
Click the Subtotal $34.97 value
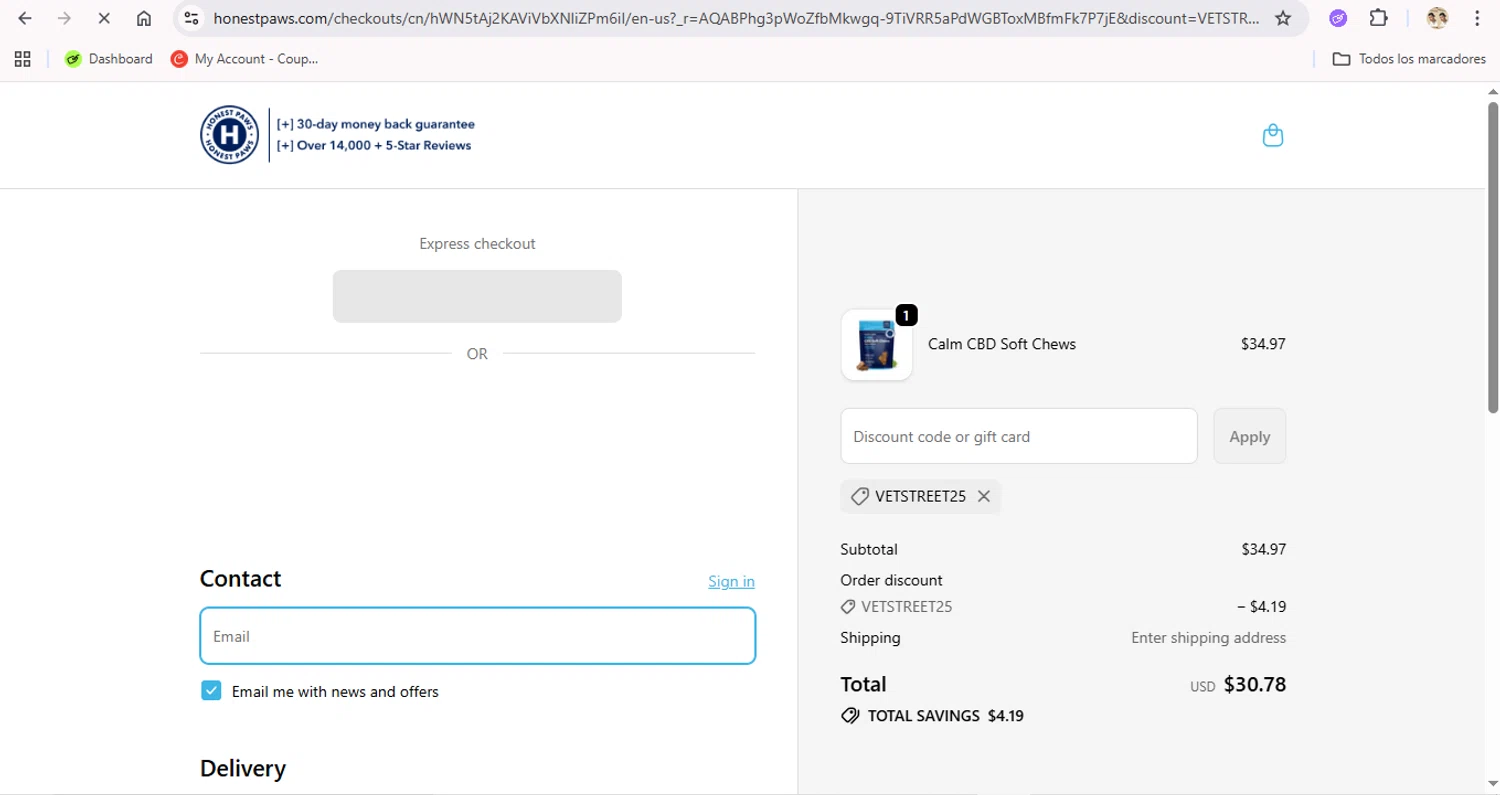coord(1263,549)
